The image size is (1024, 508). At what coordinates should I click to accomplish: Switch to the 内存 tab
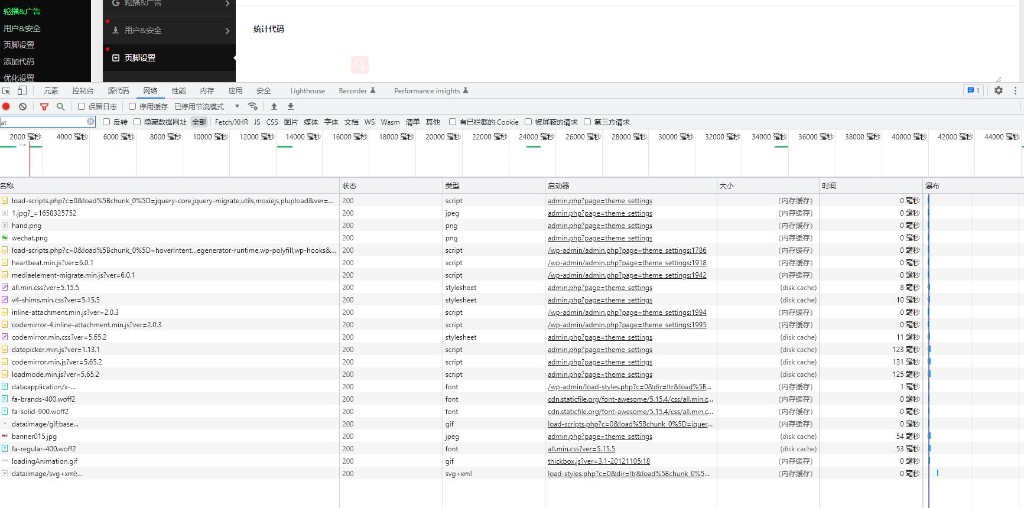[207, 91]
